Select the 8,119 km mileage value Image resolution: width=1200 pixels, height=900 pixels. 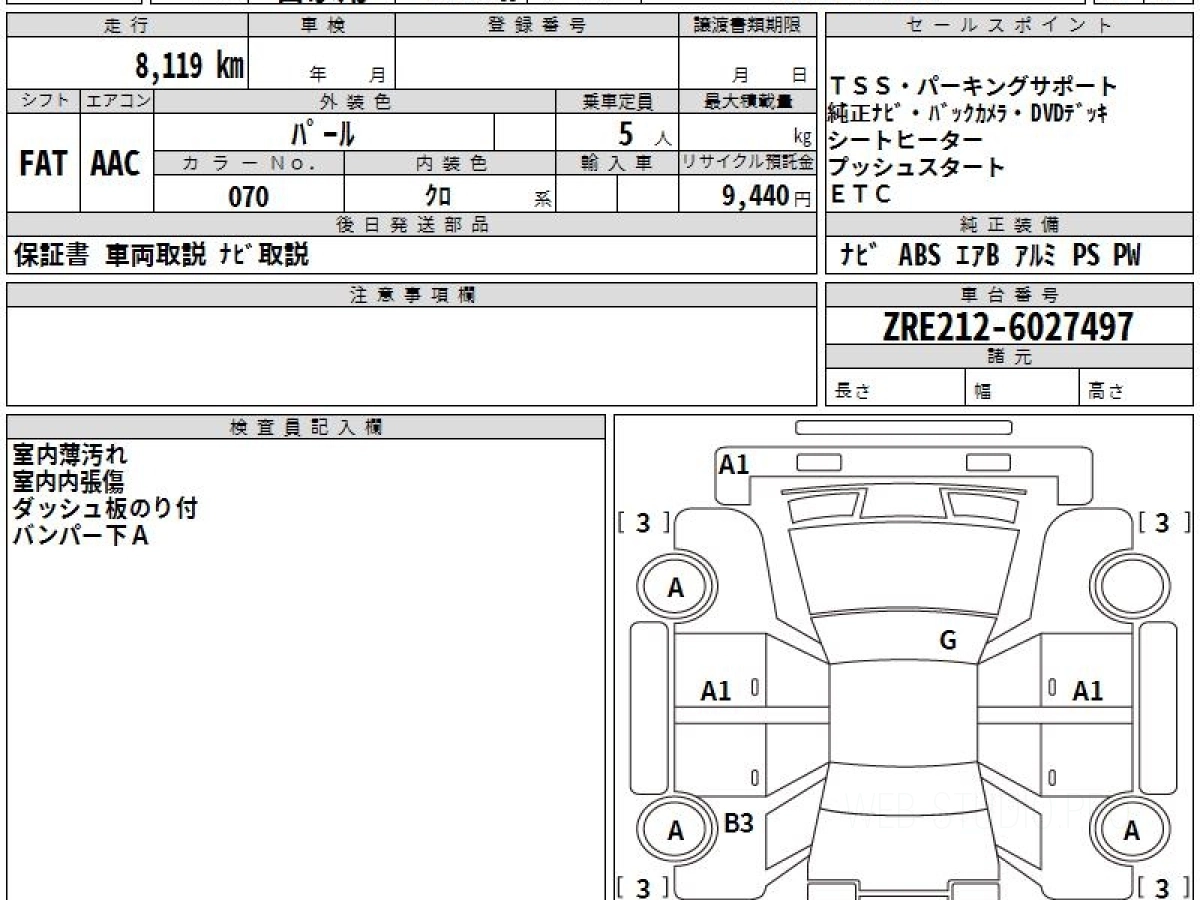(189, 66)
